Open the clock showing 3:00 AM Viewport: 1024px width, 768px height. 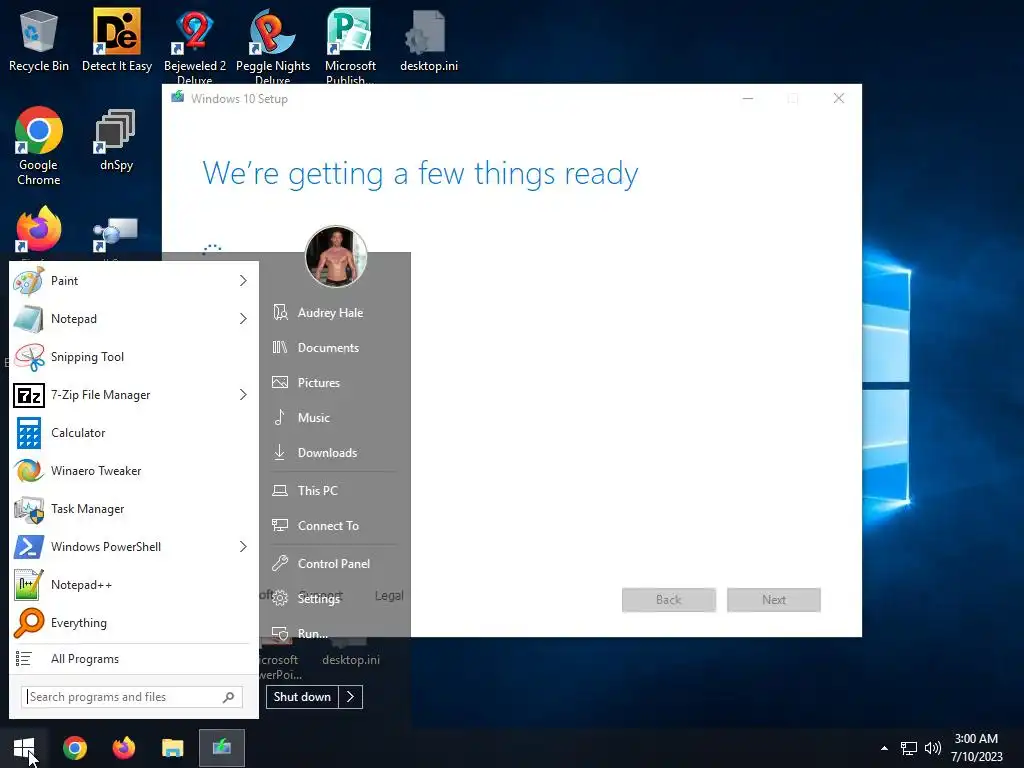(x=976, y=748)
